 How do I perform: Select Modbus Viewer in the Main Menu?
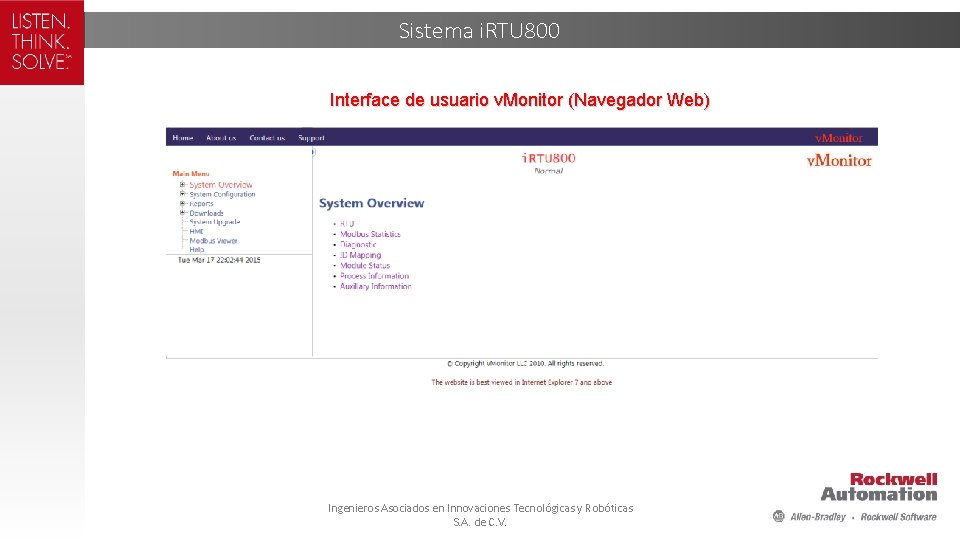[x=213, y=241]
